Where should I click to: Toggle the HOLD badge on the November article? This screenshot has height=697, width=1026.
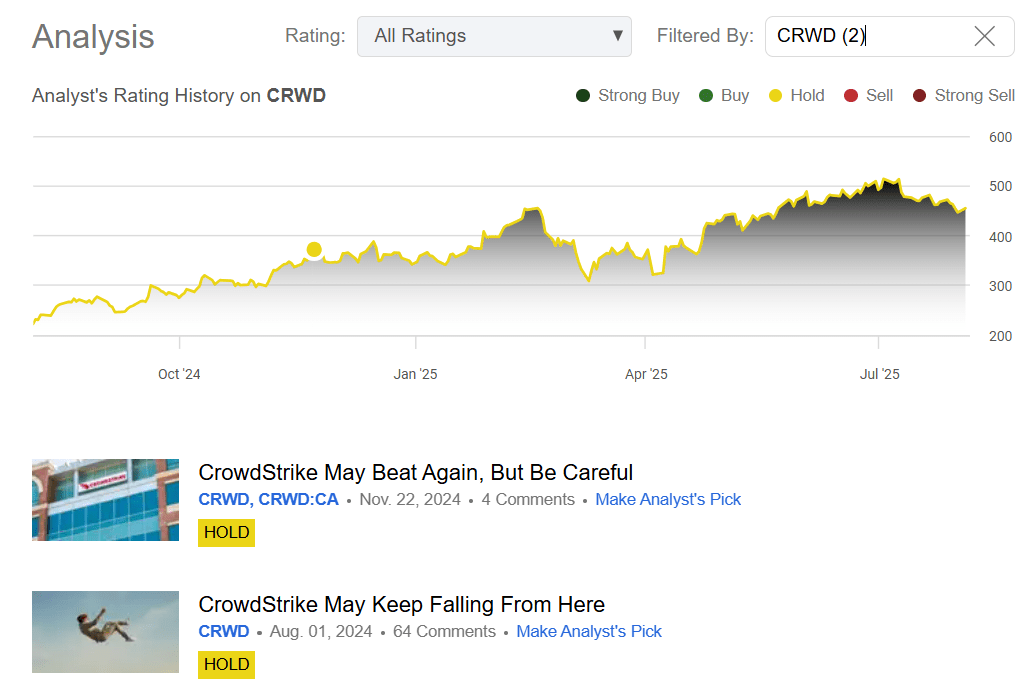click(x=226, y=533)
